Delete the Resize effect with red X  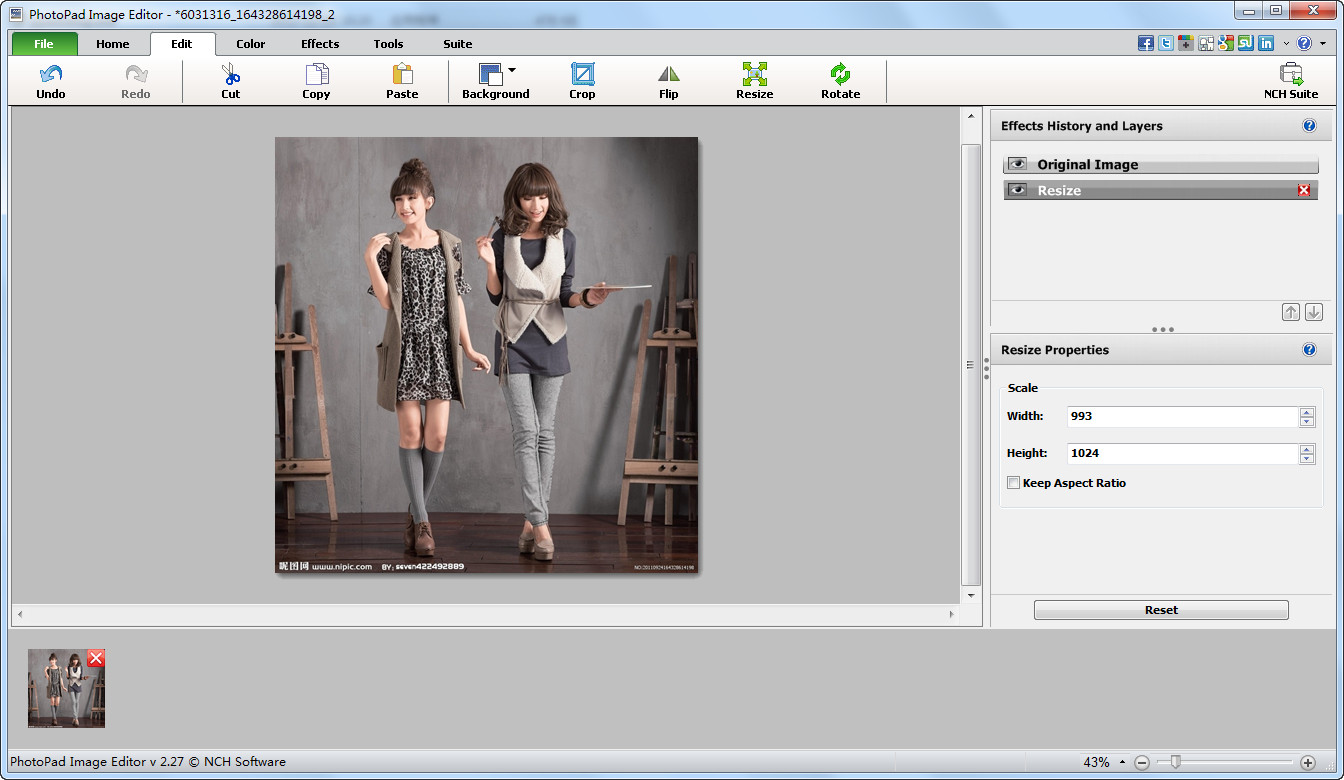coord(1304,190)
